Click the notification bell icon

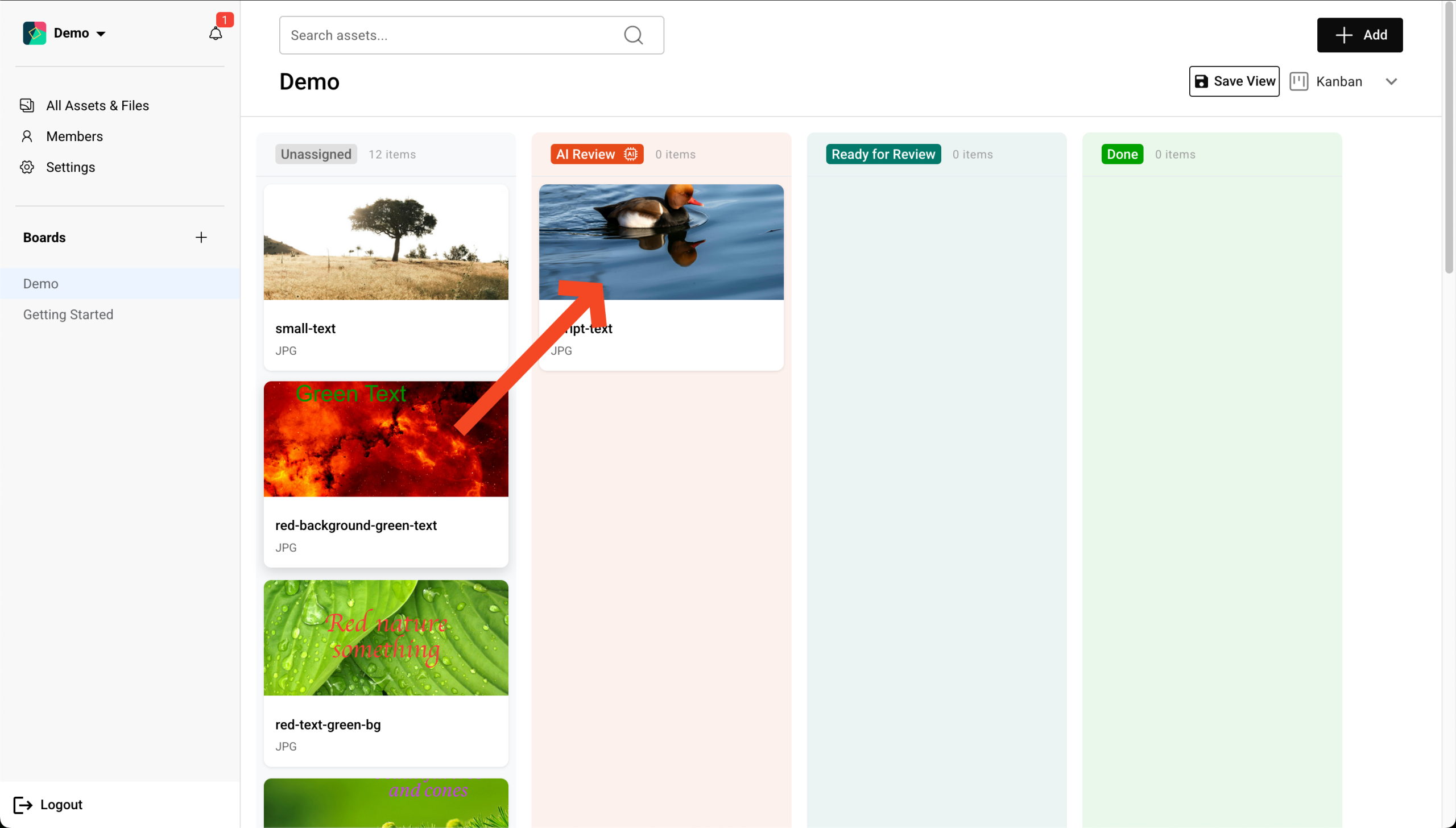coord(215,34)
